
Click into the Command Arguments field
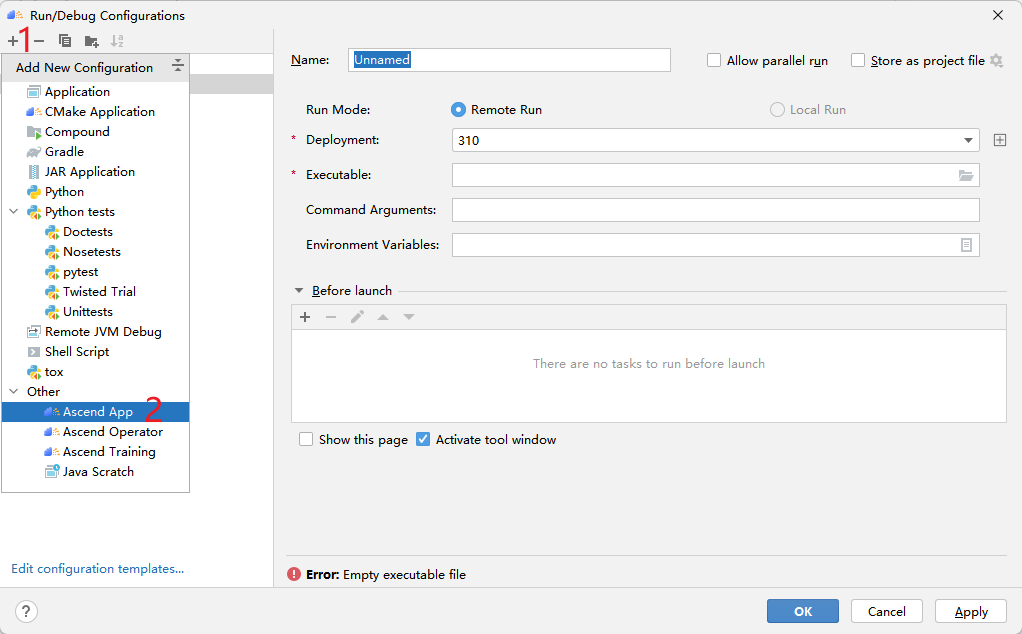pyautogui.click(x=715, y=210)
